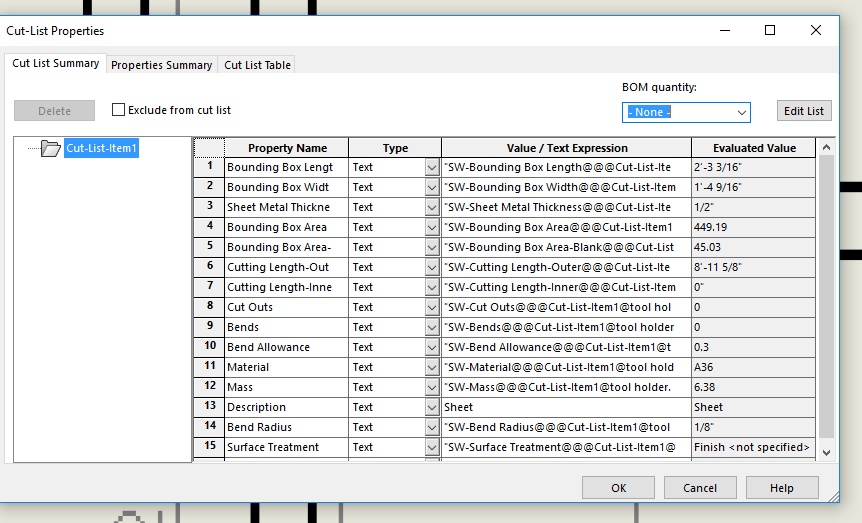The width and height of the screenshot is (862, 523).
Task: Open Help for Cut-List Properties
Action: (782, 488)
